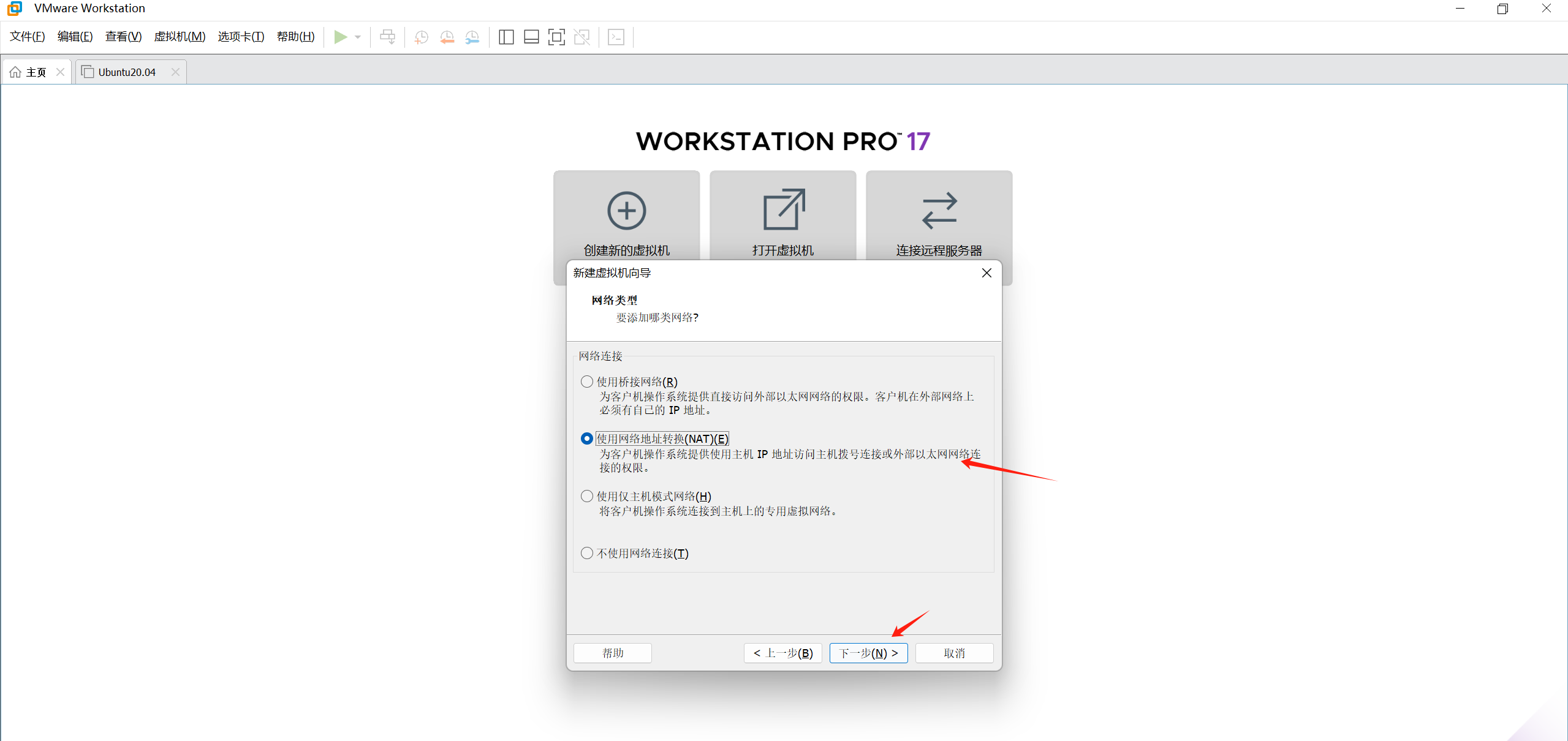Viewport: 1568px width, 741px height.
Task: Click the 创建新的虚拟机 plus icon
Action: (626, 211)
